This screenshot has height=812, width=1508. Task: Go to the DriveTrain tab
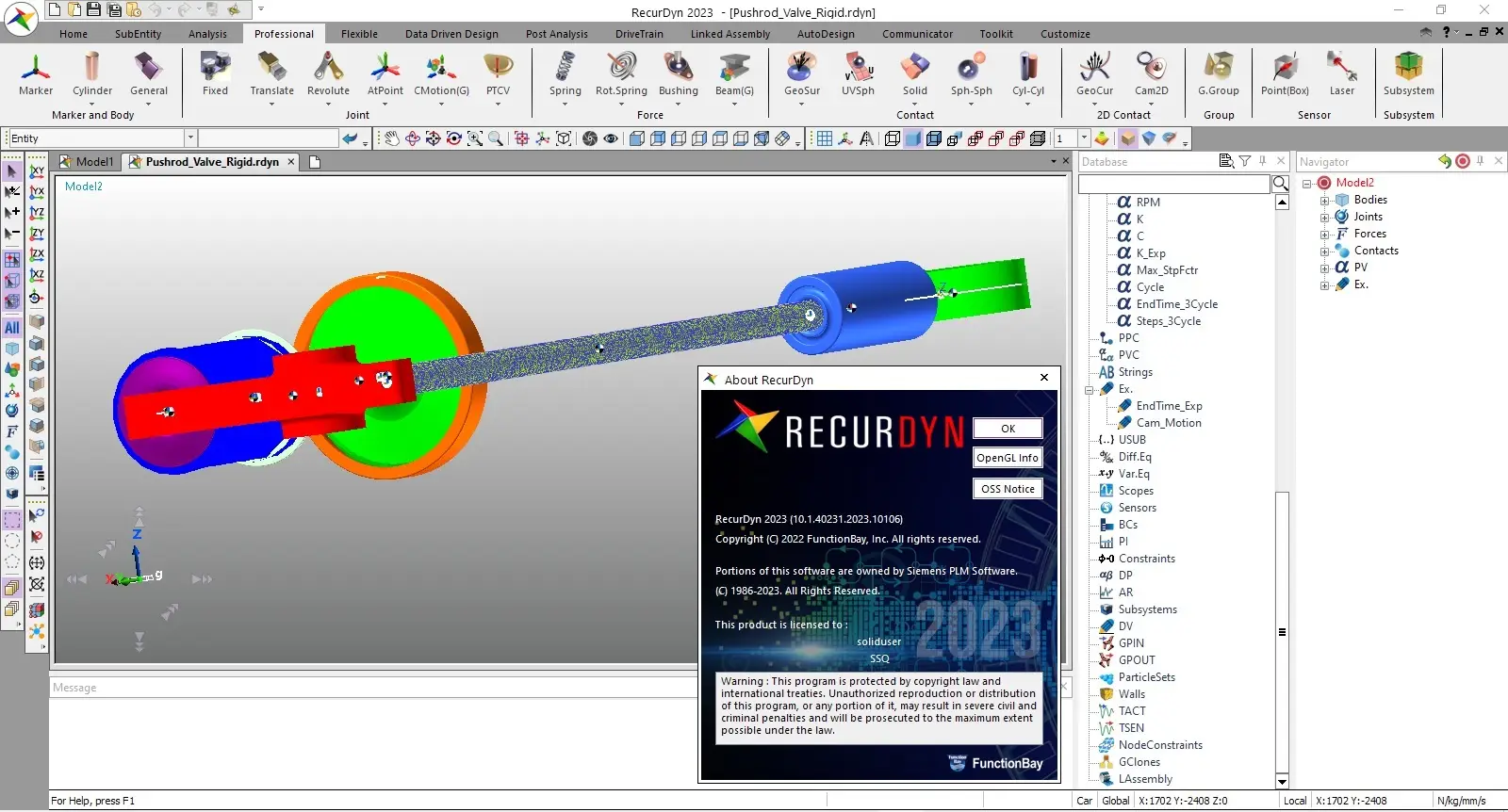coord(639,34)
